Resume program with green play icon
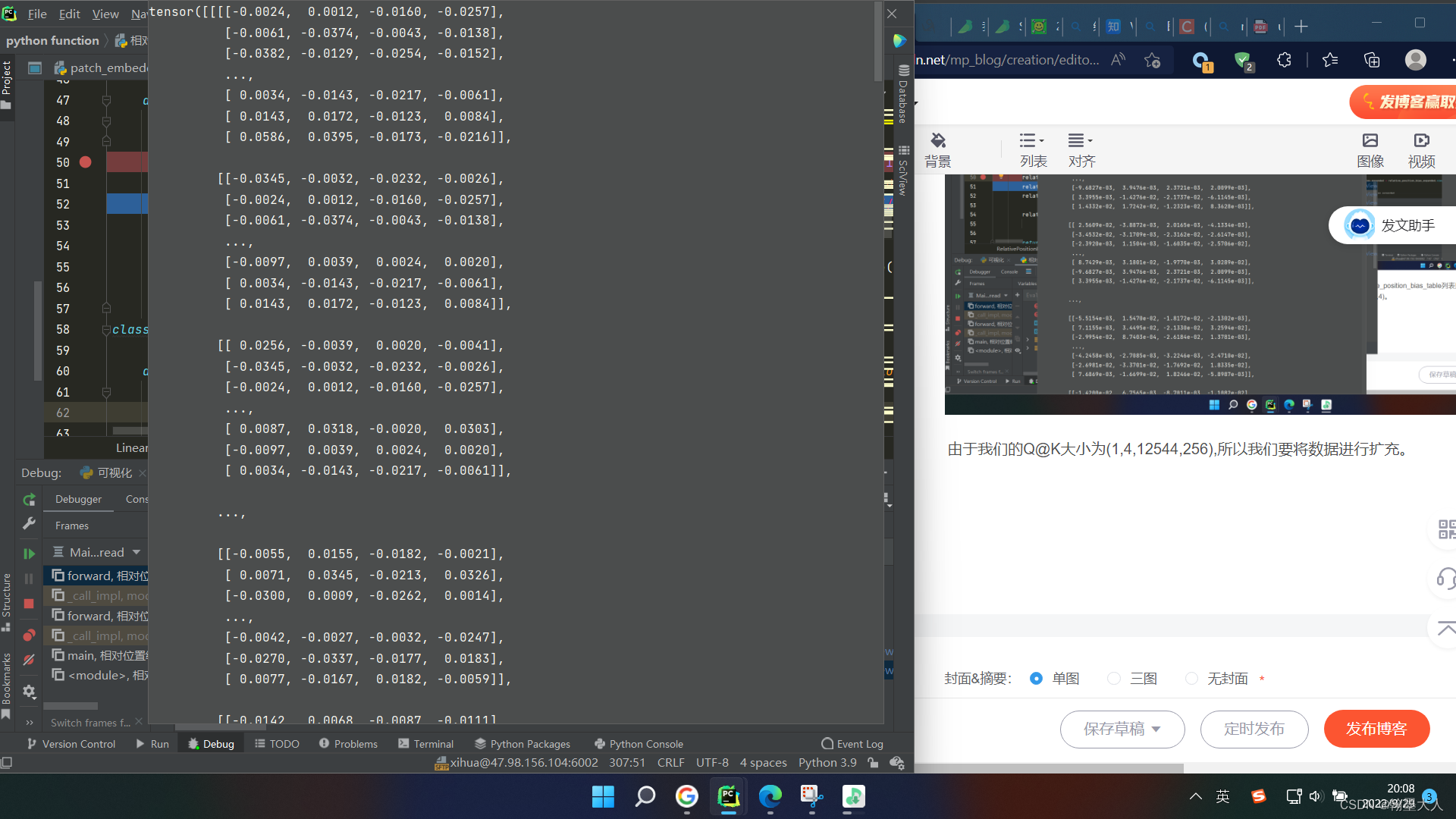This screenshot has height=819, width=1456. 29,554
